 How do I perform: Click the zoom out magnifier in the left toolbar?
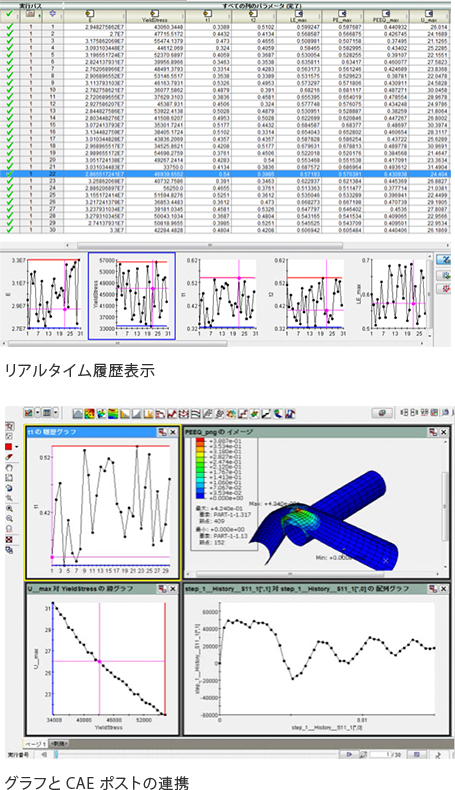pyautogui.click(x=9, y=518)
